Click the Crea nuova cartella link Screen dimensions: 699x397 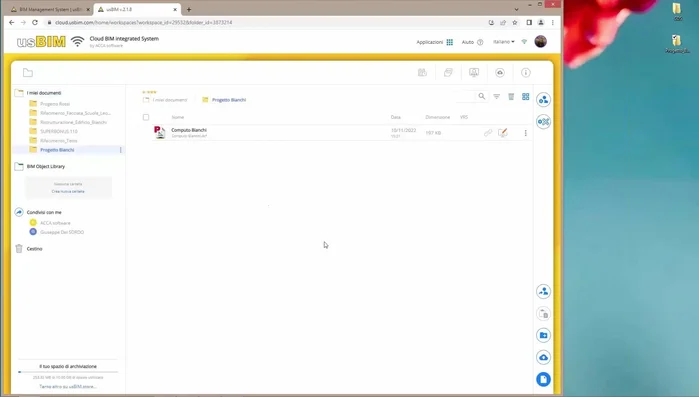pyautogui.click(x=68, y=192)
